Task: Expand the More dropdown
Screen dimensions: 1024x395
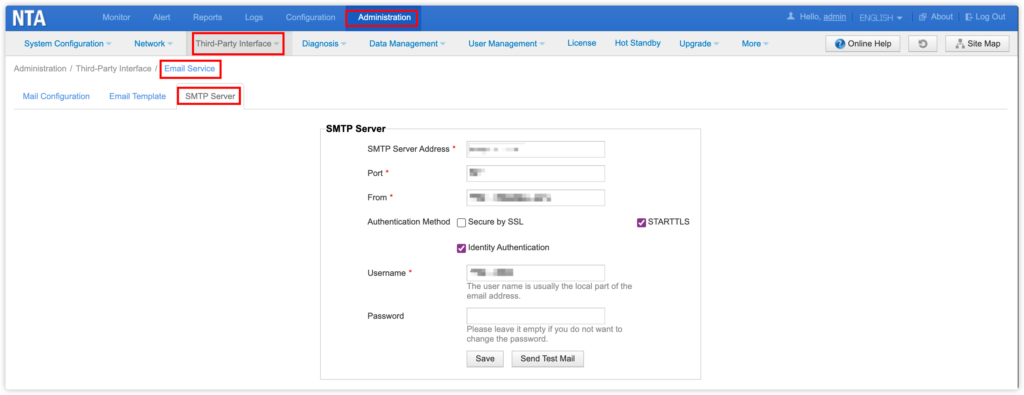Action: 755,44
